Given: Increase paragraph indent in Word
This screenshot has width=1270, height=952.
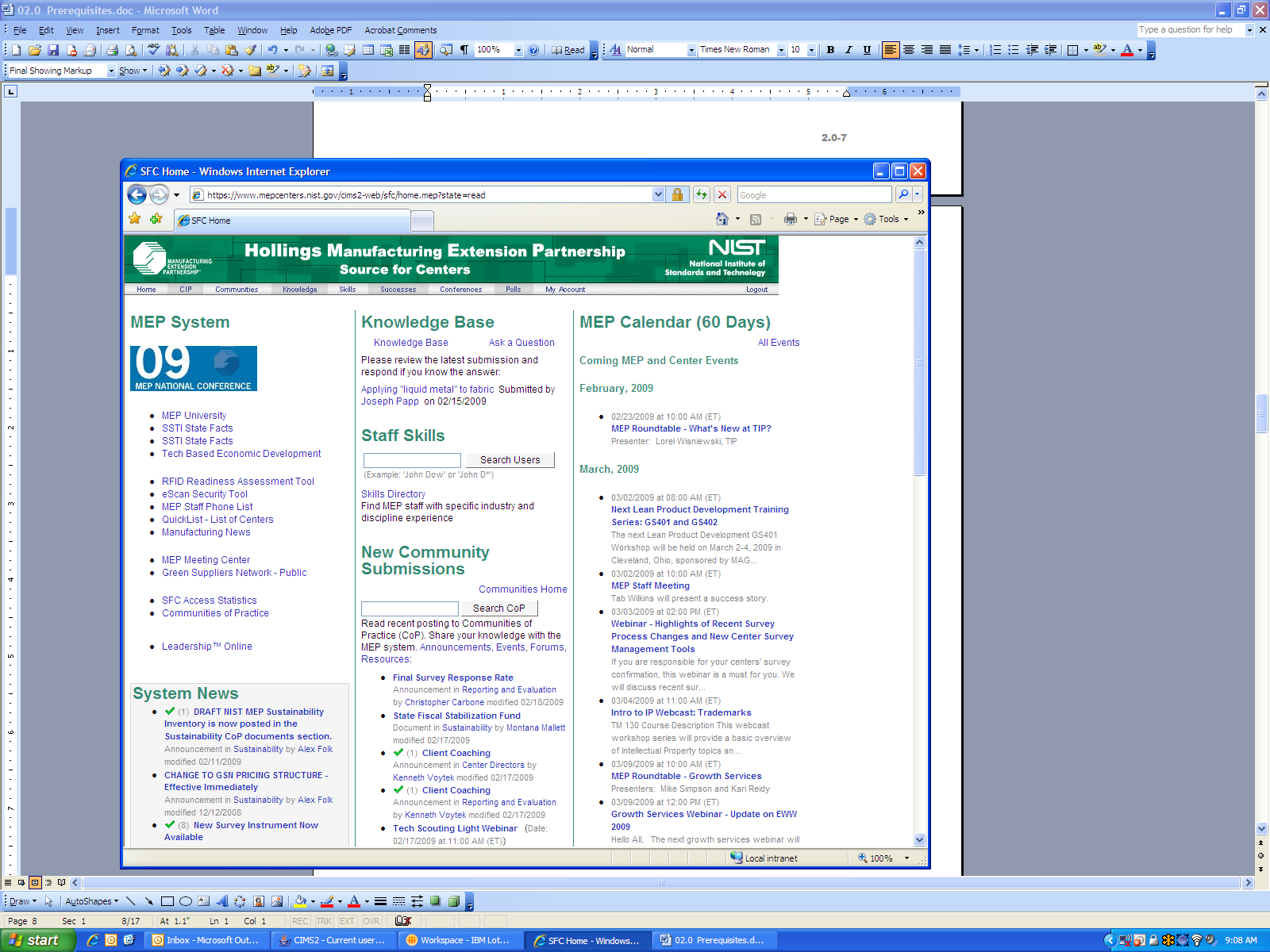Looking at the screenshot, I should (1050, 50).
